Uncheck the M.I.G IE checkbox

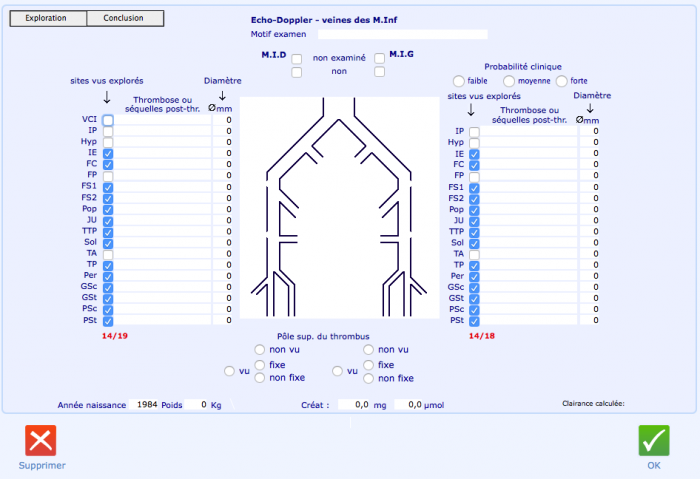click(474, 154)
